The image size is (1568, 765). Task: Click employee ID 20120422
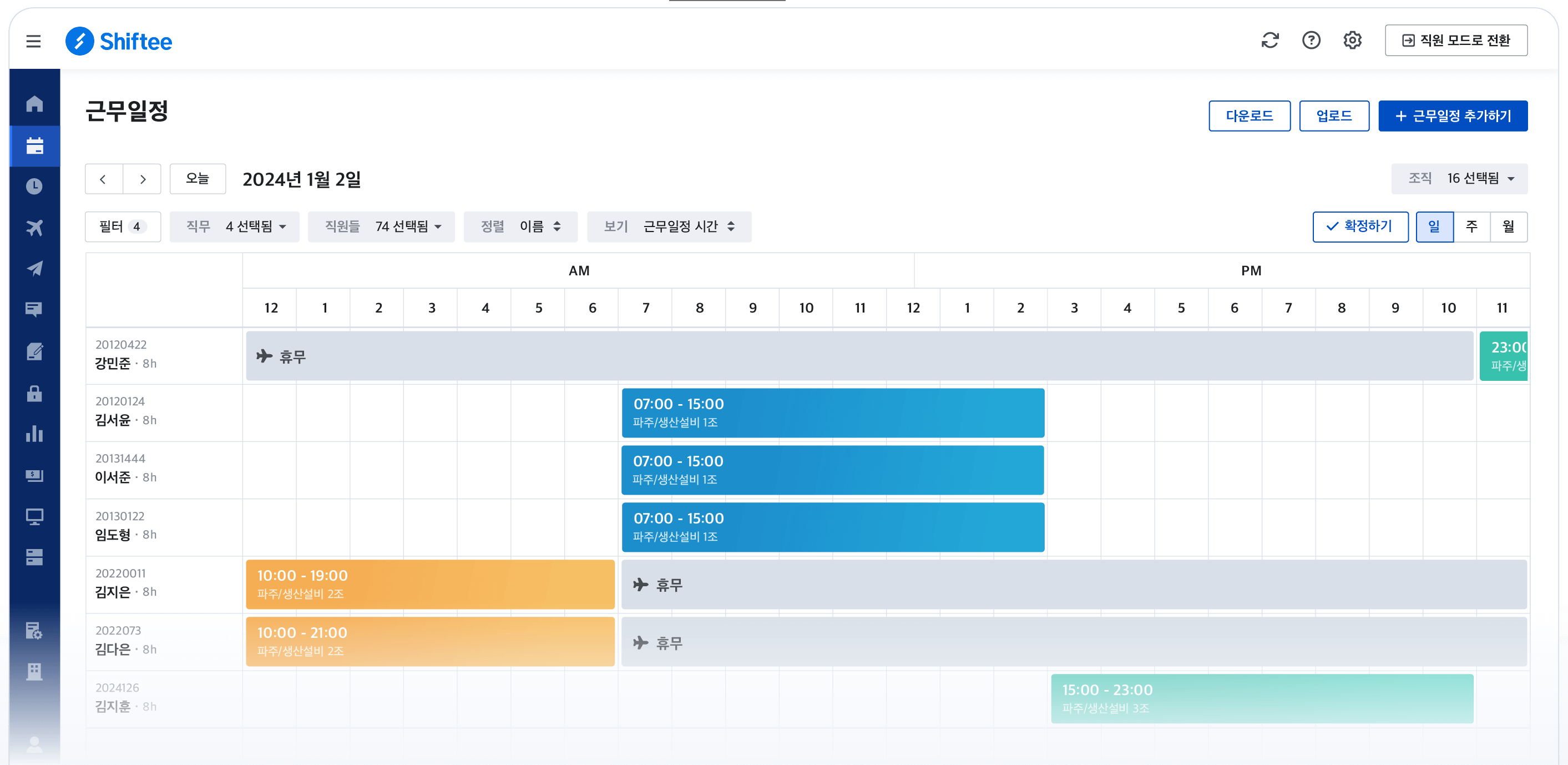coord(121,345)
